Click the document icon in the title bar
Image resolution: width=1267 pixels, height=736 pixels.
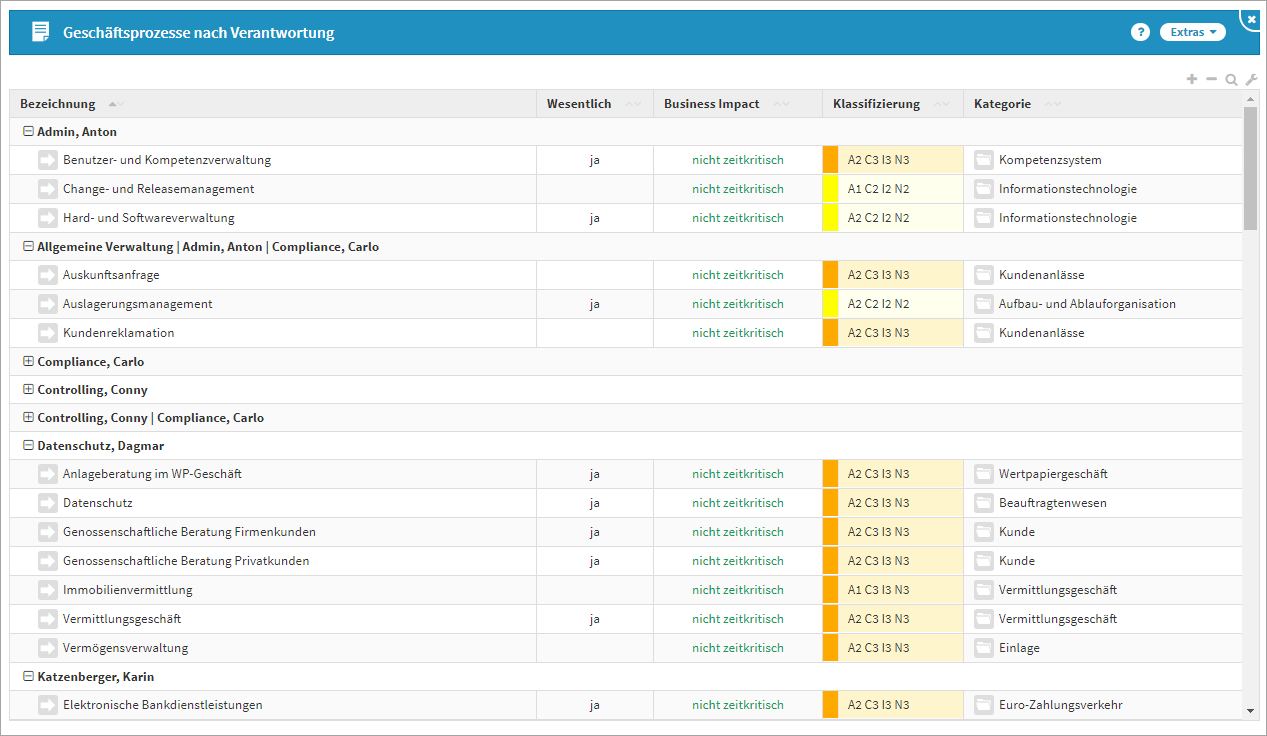pyautogui.click(x=40, y=32)
